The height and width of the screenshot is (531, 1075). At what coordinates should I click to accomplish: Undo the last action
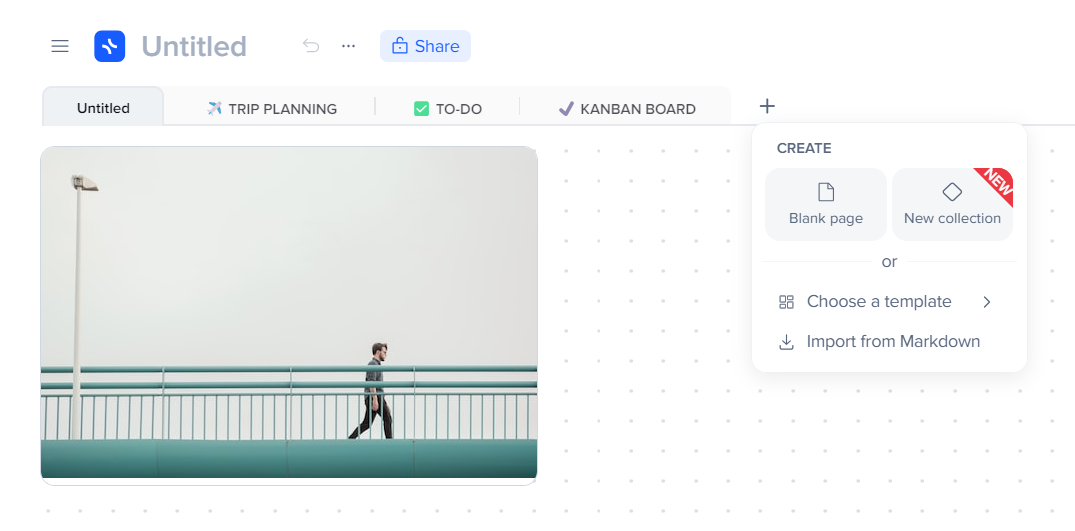coord(311,46)
